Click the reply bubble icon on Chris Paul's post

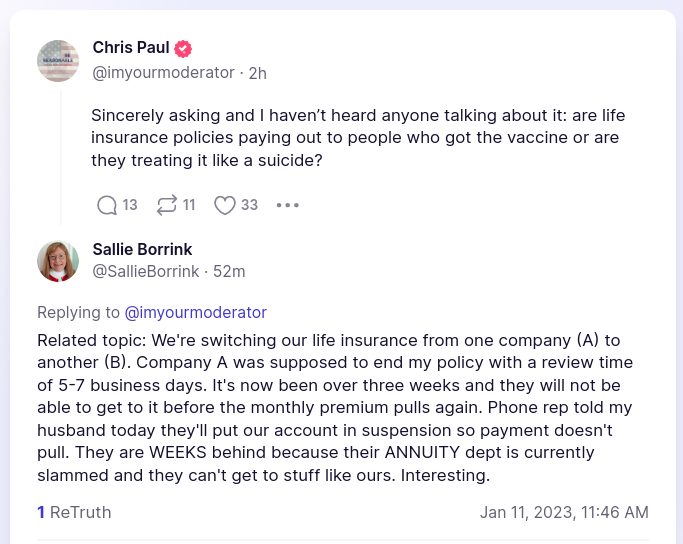click(107, 205)
